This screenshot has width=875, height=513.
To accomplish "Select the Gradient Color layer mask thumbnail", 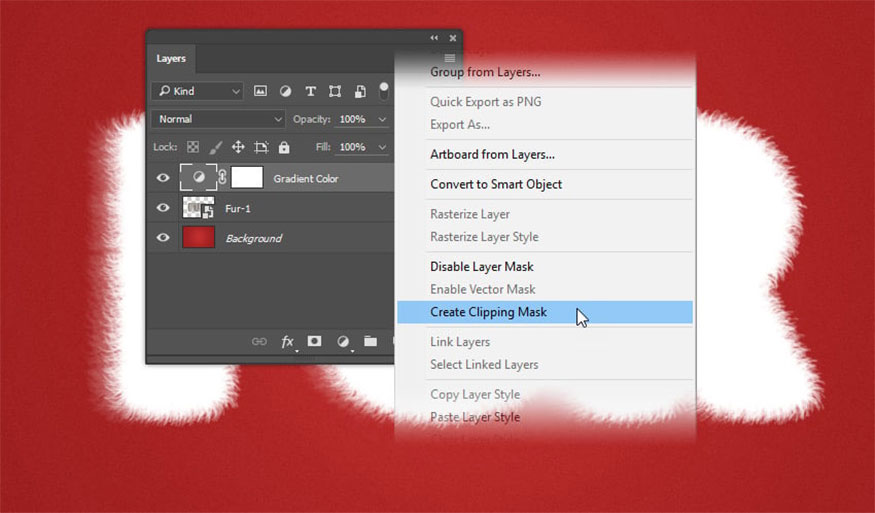I will click(247, 178).
